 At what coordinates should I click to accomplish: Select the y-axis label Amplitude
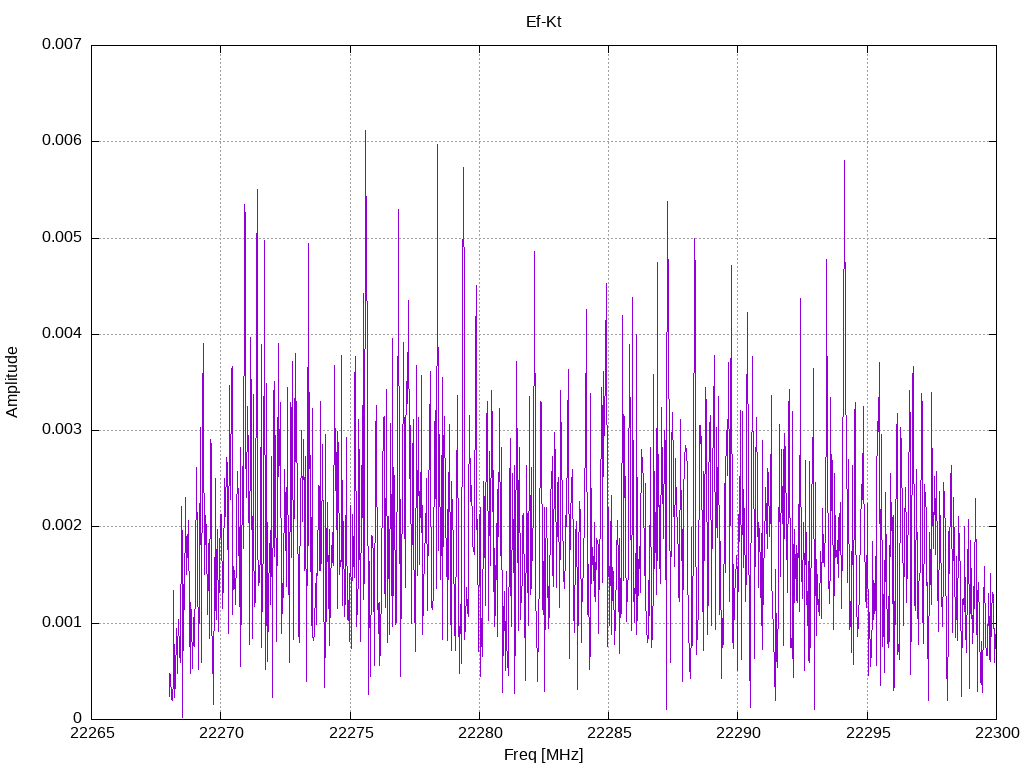coord(12,382)
